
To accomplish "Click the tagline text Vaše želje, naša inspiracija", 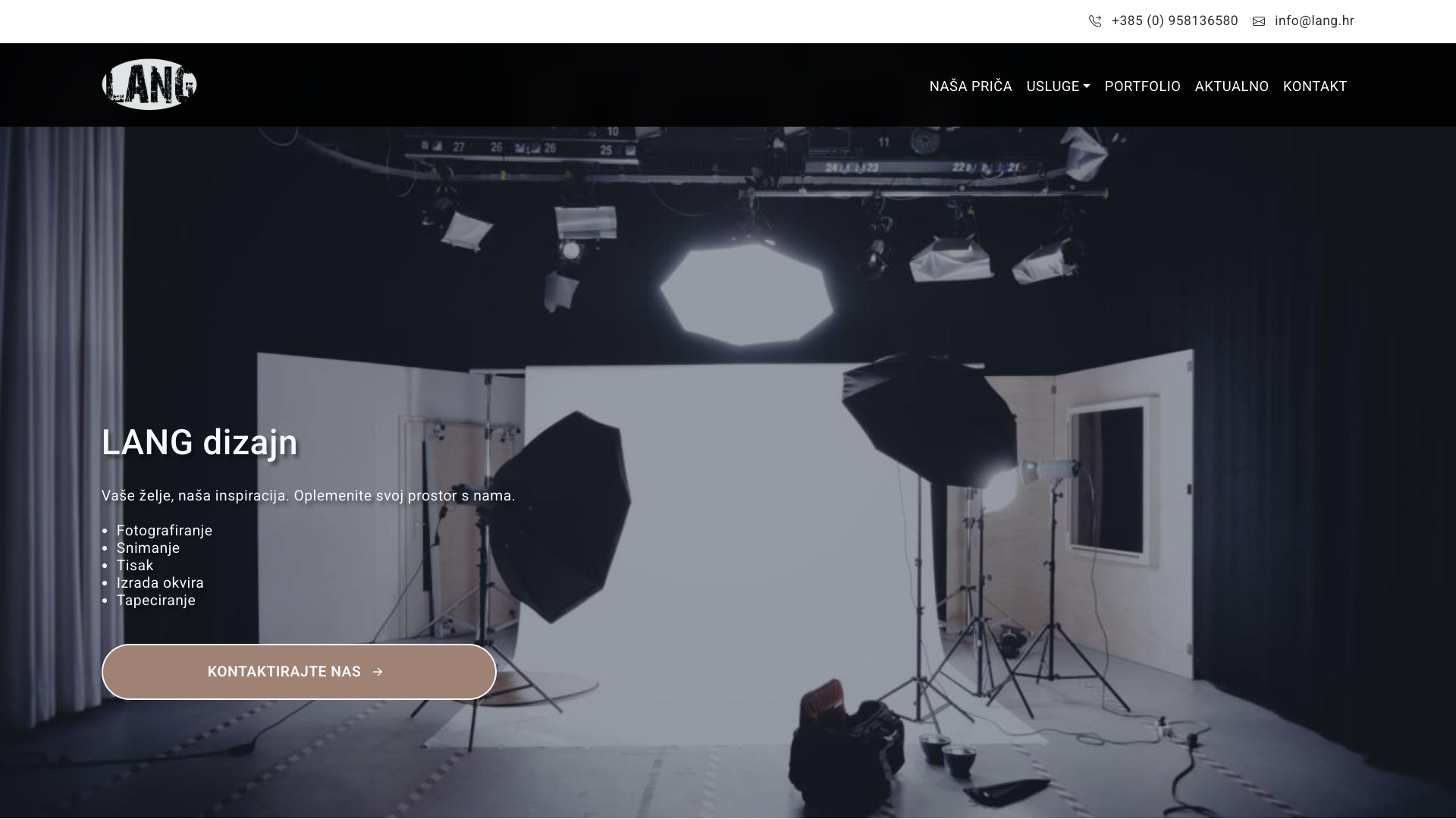I will click(x=196, y=496).
